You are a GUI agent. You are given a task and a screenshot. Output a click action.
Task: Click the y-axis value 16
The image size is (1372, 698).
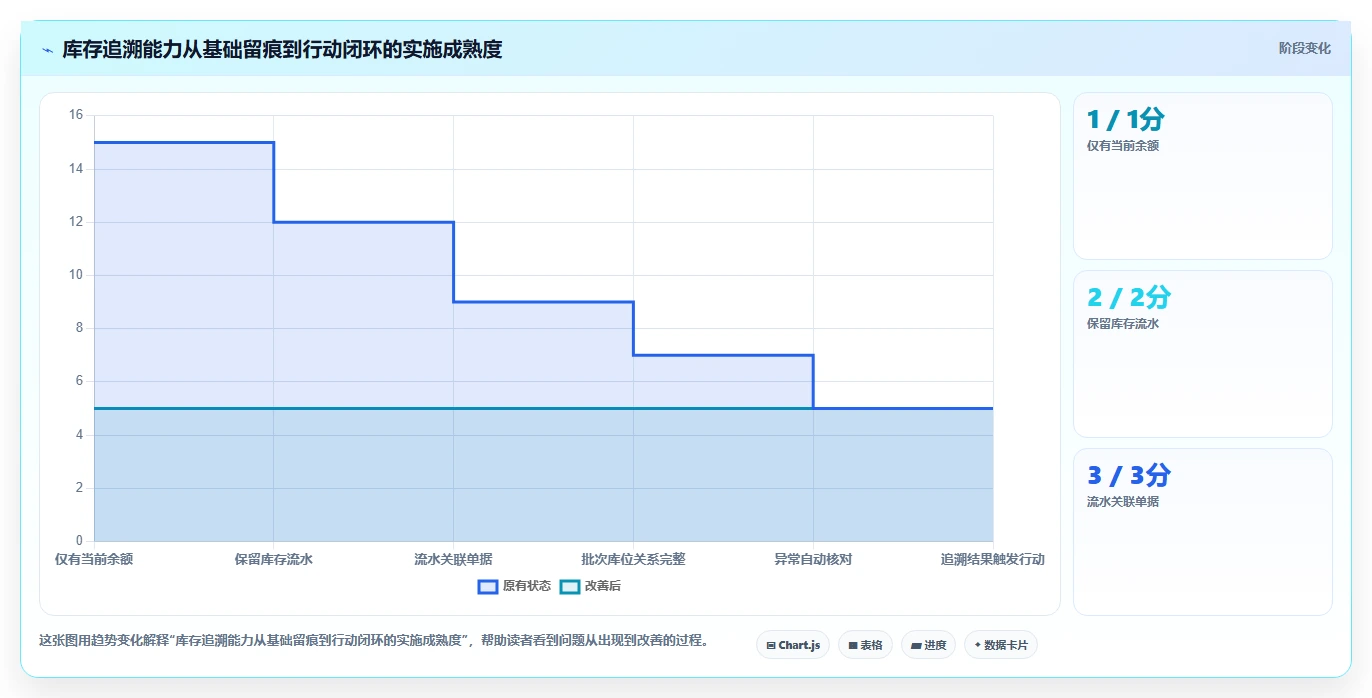76,115
